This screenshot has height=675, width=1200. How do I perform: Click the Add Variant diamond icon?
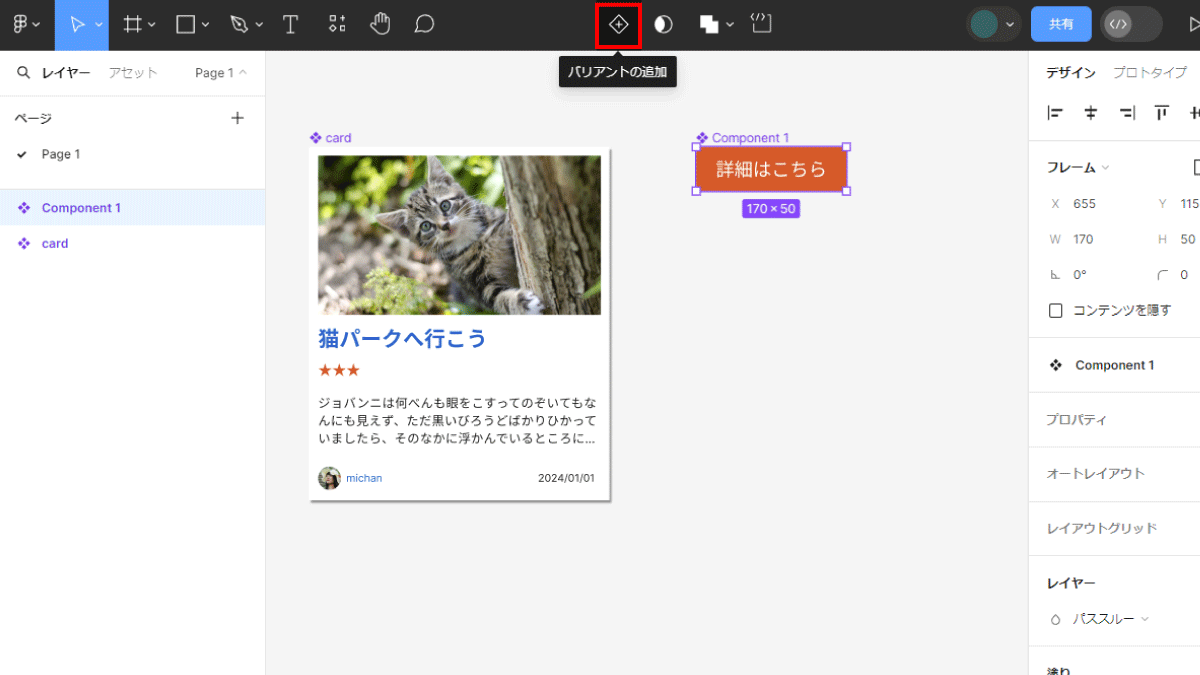click(618, 24)
